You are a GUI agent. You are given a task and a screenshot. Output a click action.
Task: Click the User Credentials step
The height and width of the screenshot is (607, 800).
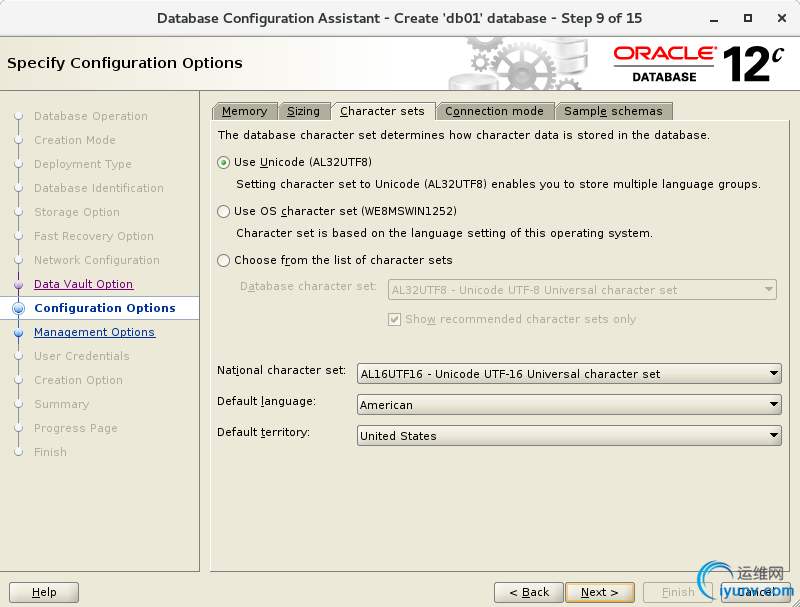pyautogui.click(x=82, y=356)
